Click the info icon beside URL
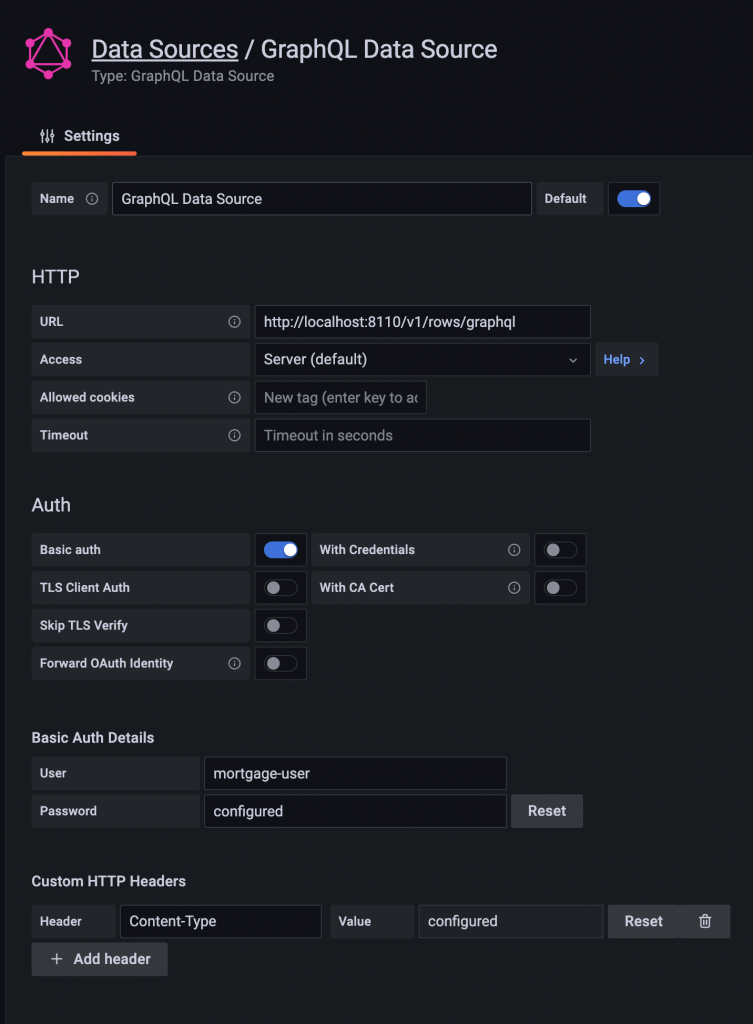This screenshot has height=1024, width=753. (236, 321)
